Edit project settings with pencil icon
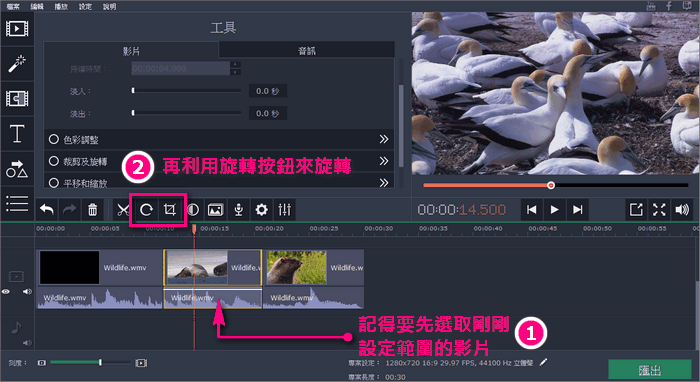 (x=543, y=362)
